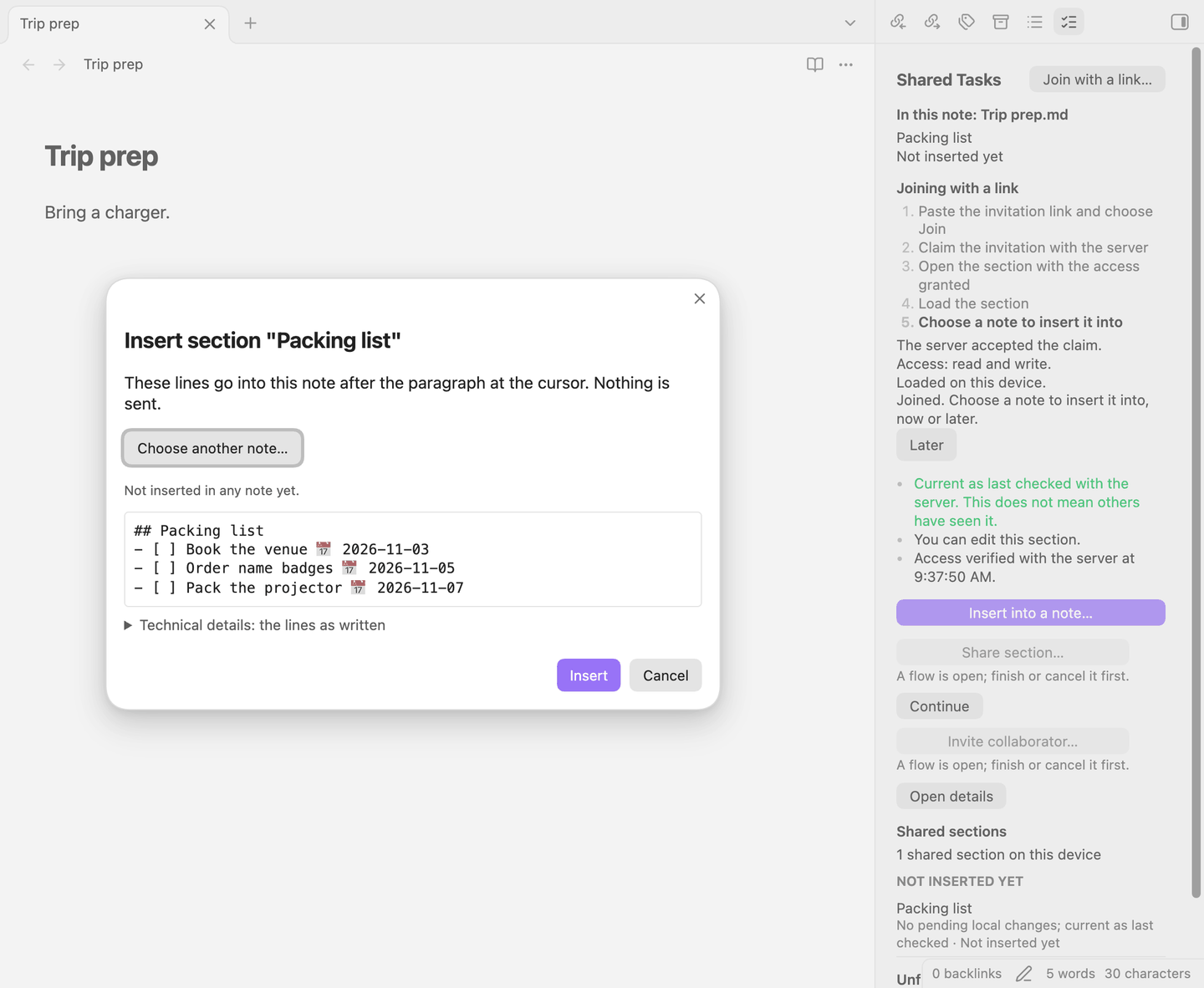Open the archive box pane icon

tap(1001, 22)
